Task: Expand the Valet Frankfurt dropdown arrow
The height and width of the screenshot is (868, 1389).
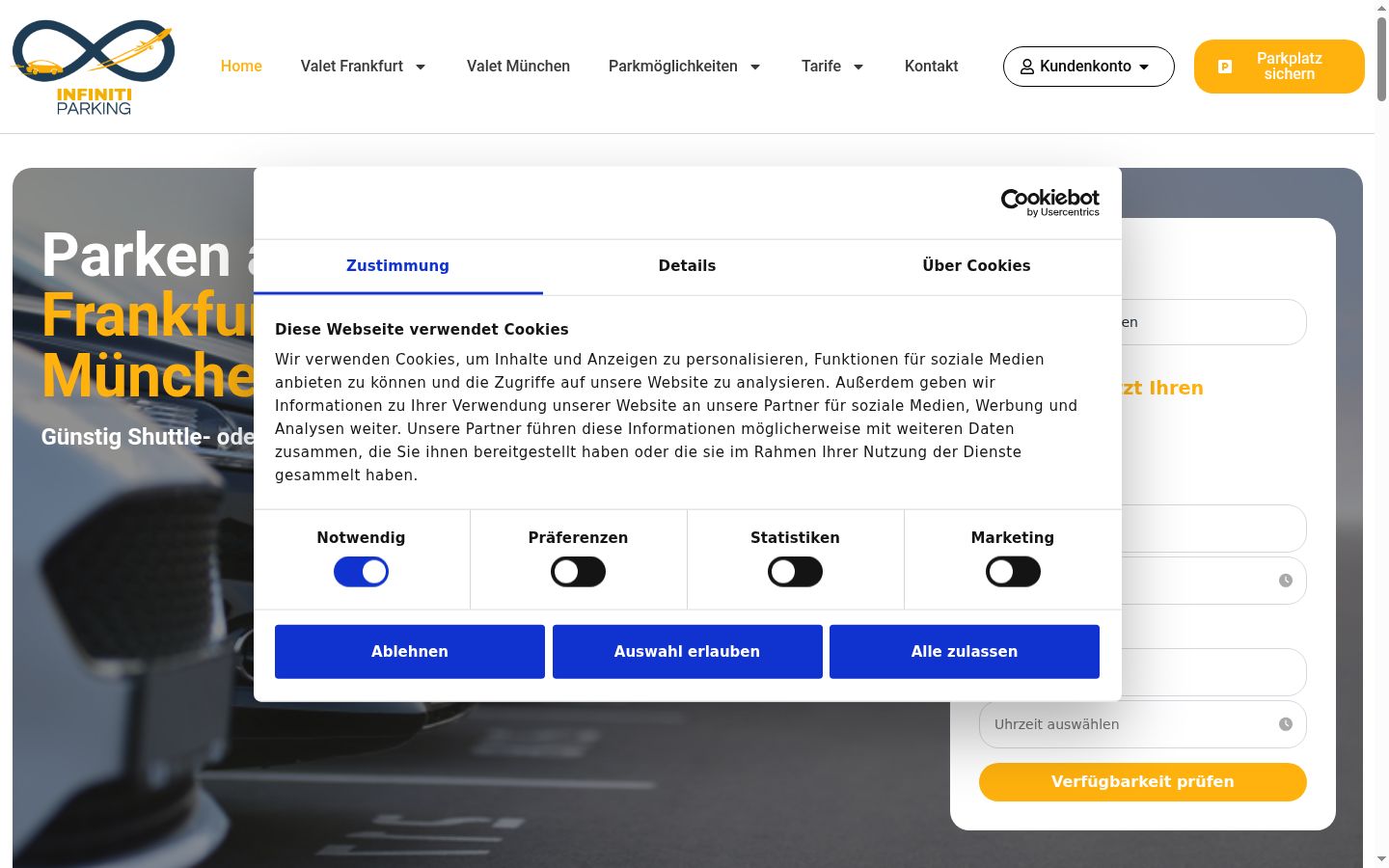Action: click(x=421, y=67)
